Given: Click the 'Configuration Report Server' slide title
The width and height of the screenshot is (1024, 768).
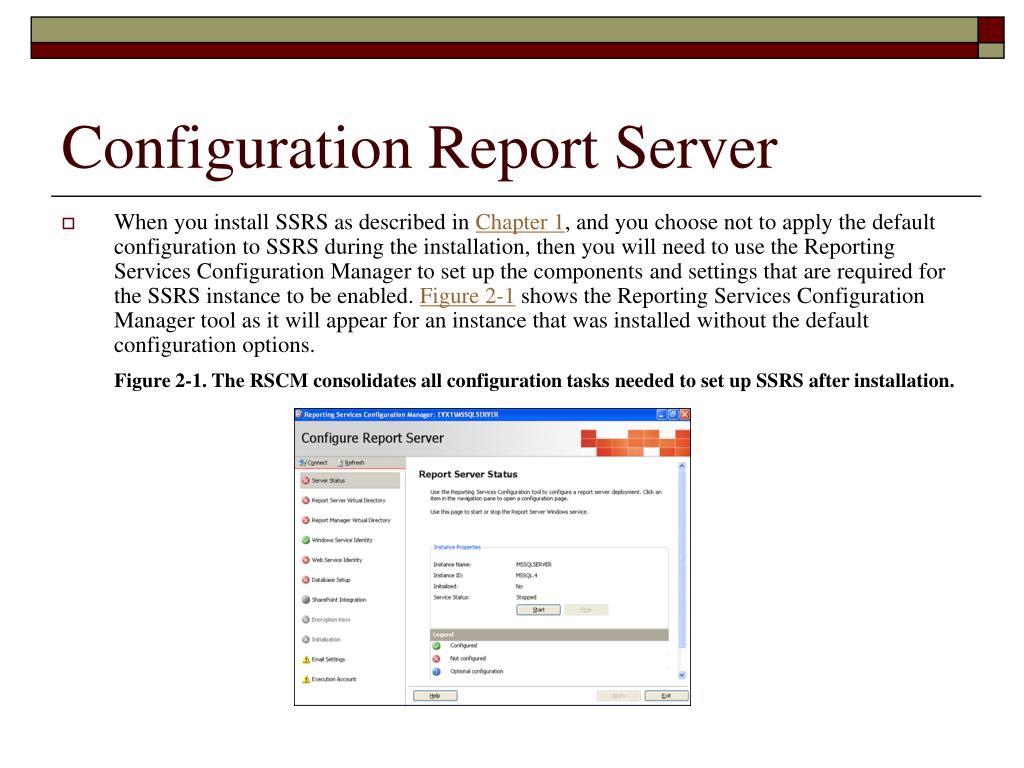Looking at the screenshot, I should click(x=419, y=149).
